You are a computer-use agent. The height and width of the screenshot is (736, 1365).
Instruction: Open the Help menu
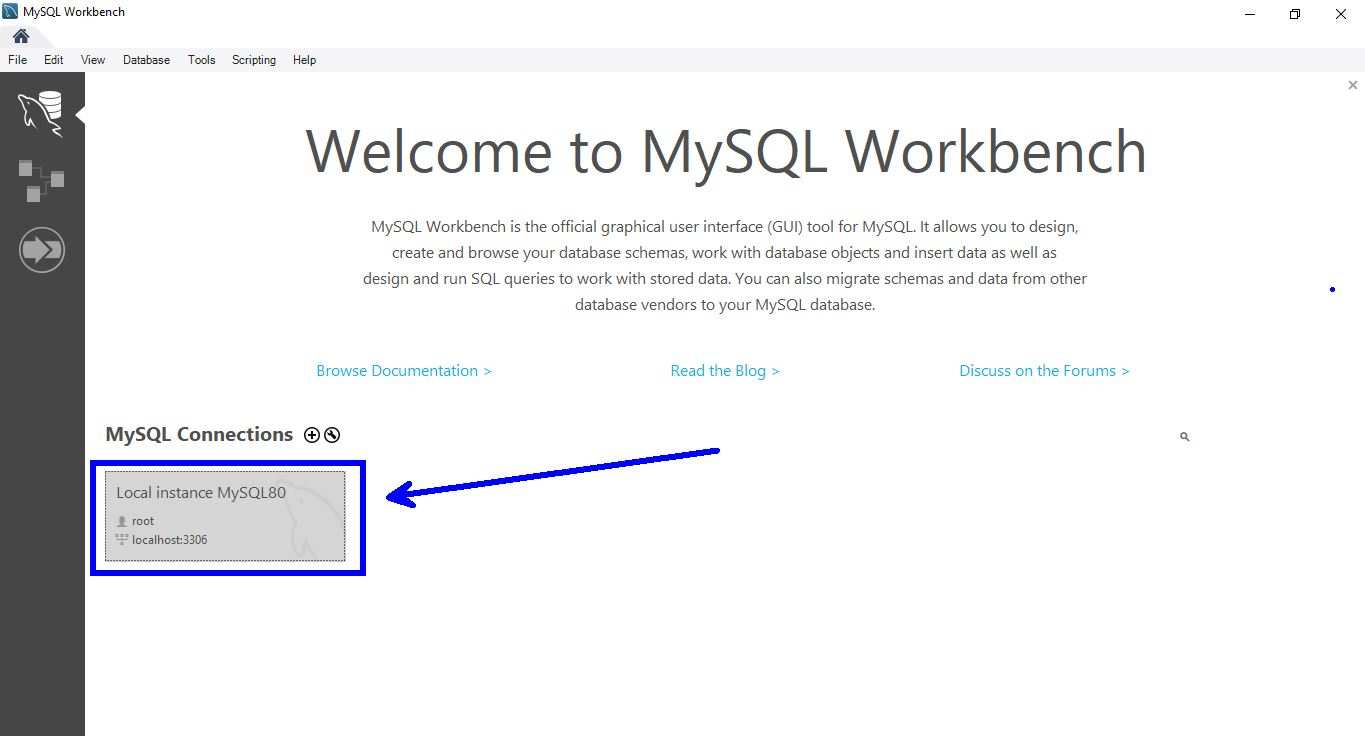304,60
